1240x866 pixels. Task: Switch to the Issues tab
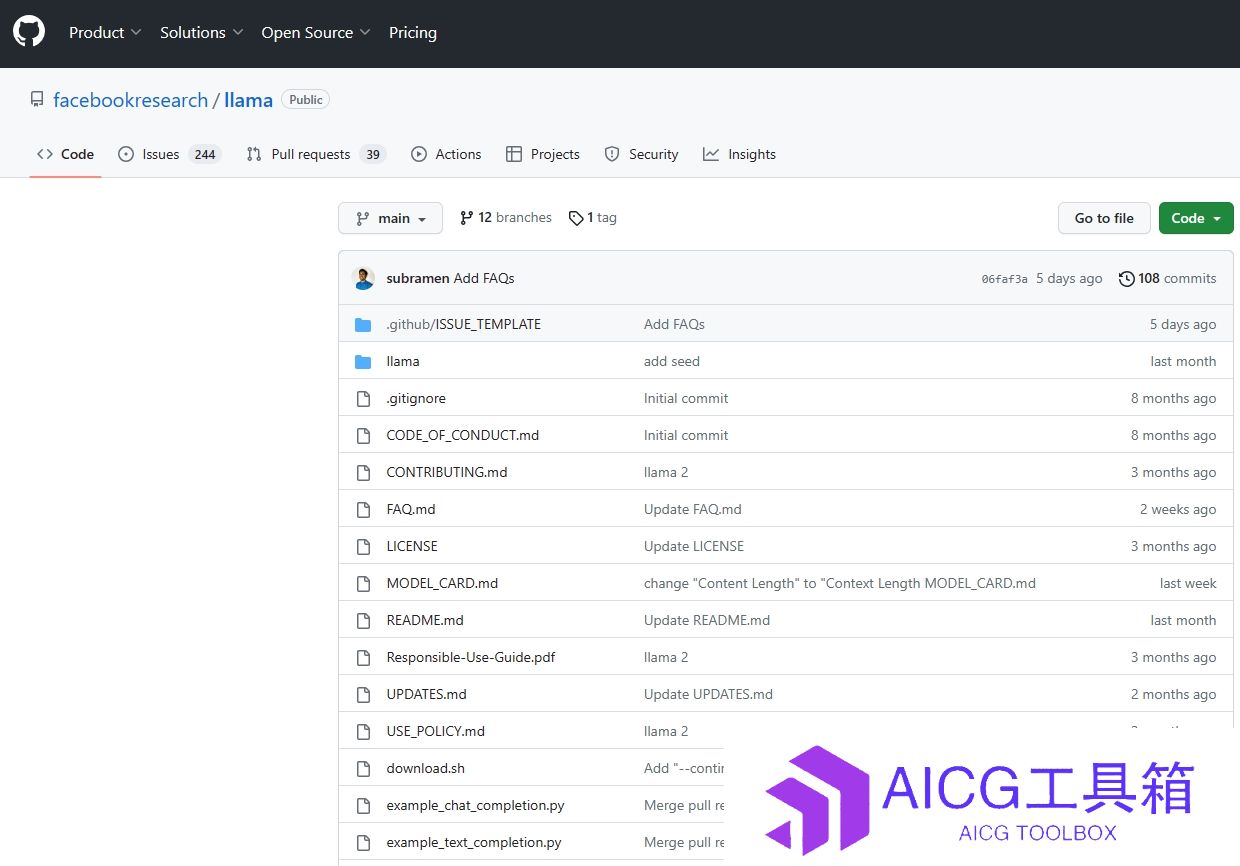[169, 154]
